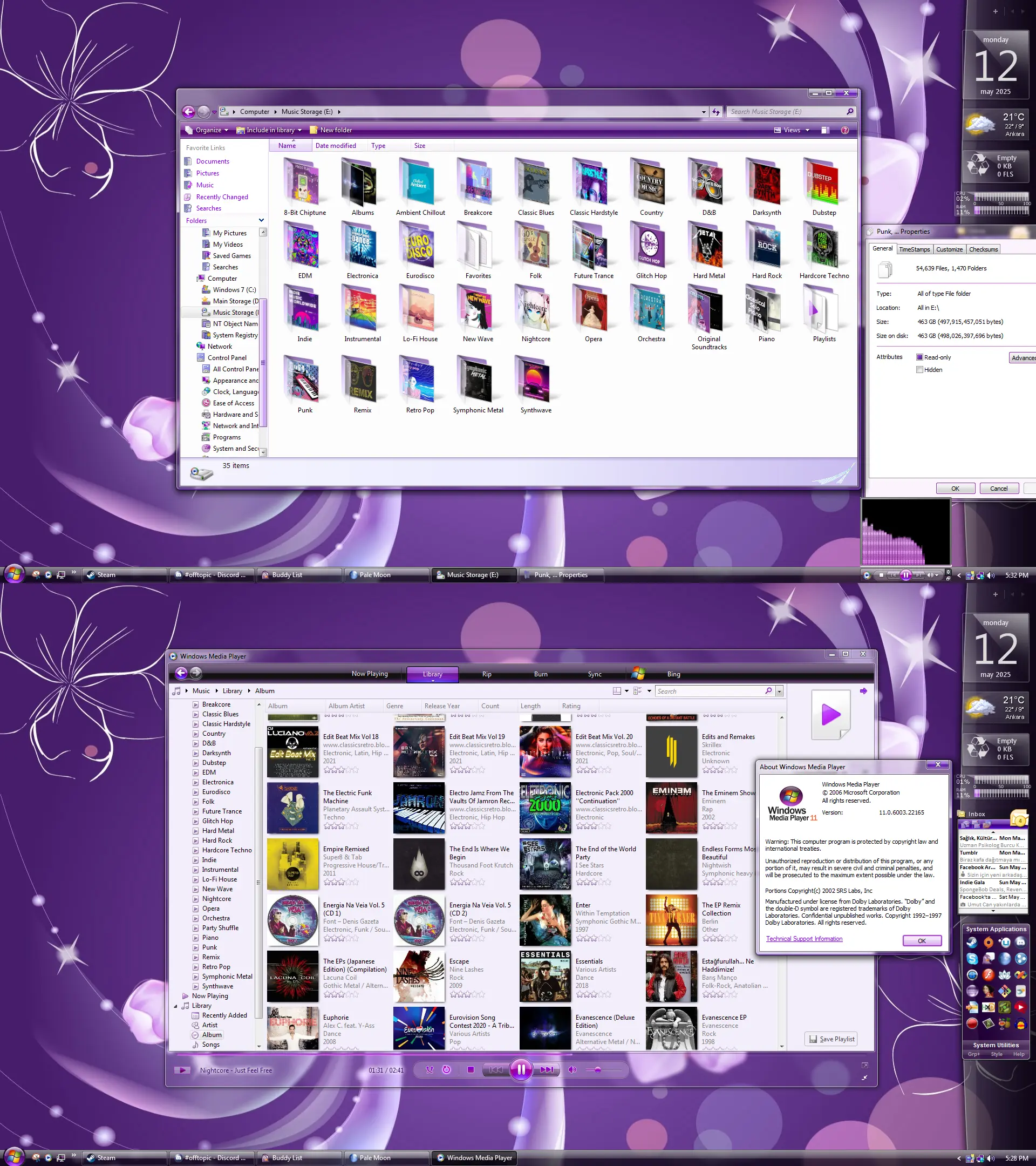
Task: Open the Music Storage (E:) taskbar button
Action: click(x=473, y=574)
